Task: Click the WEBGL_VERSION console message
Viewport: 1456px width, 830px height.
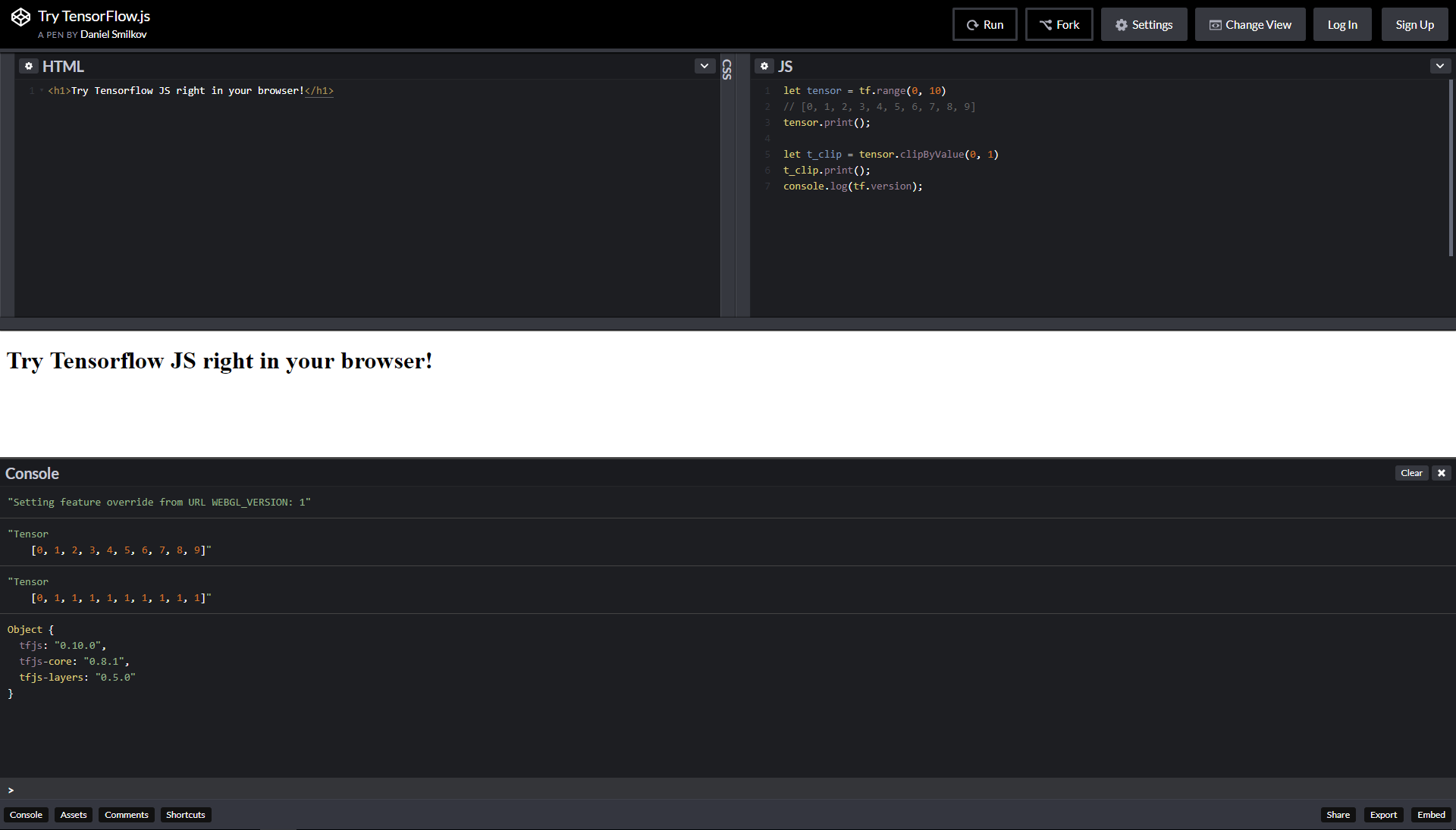Action: 159,503
